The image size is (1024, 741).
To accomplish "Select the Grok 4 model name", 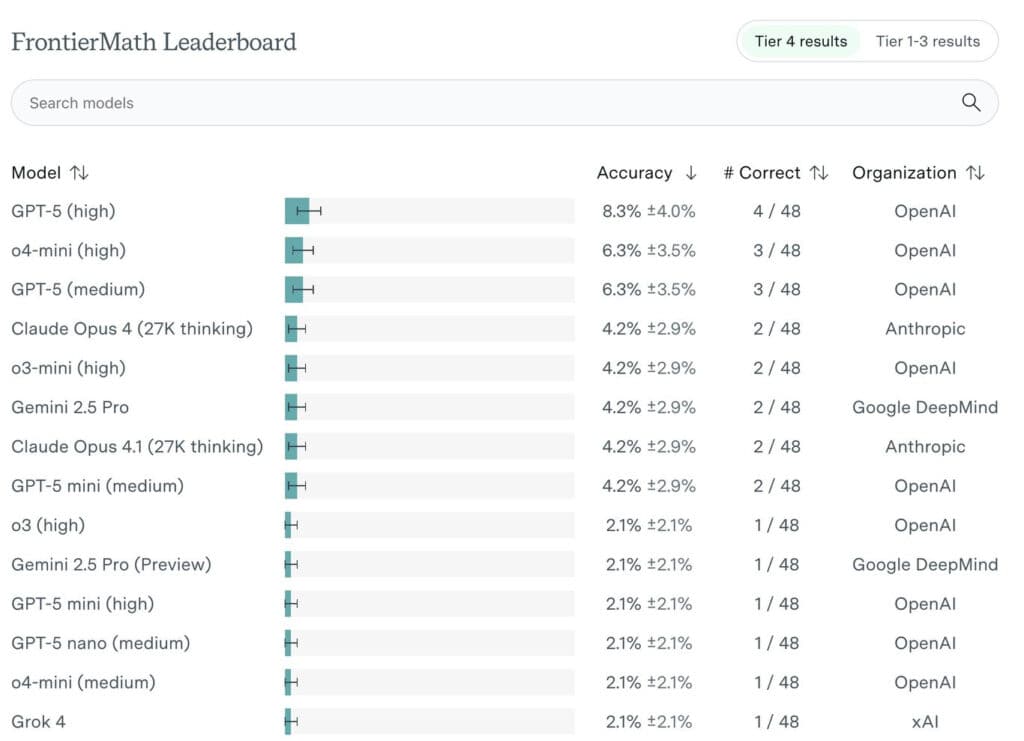I will (x=38, y=721).
